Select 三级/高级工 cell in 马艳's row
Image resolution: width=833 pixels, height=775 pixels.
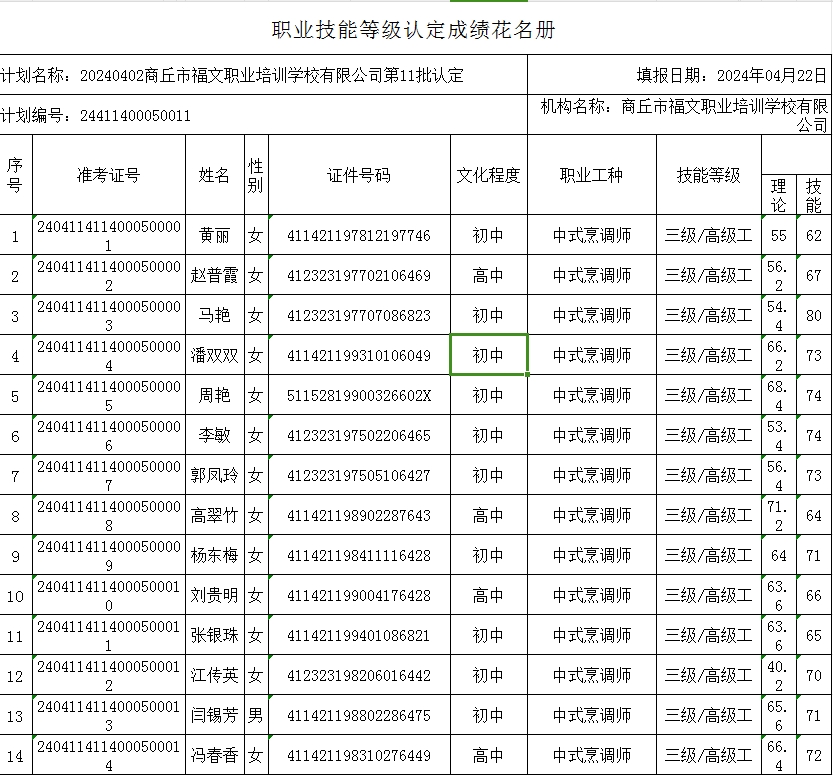click(709, 315)
